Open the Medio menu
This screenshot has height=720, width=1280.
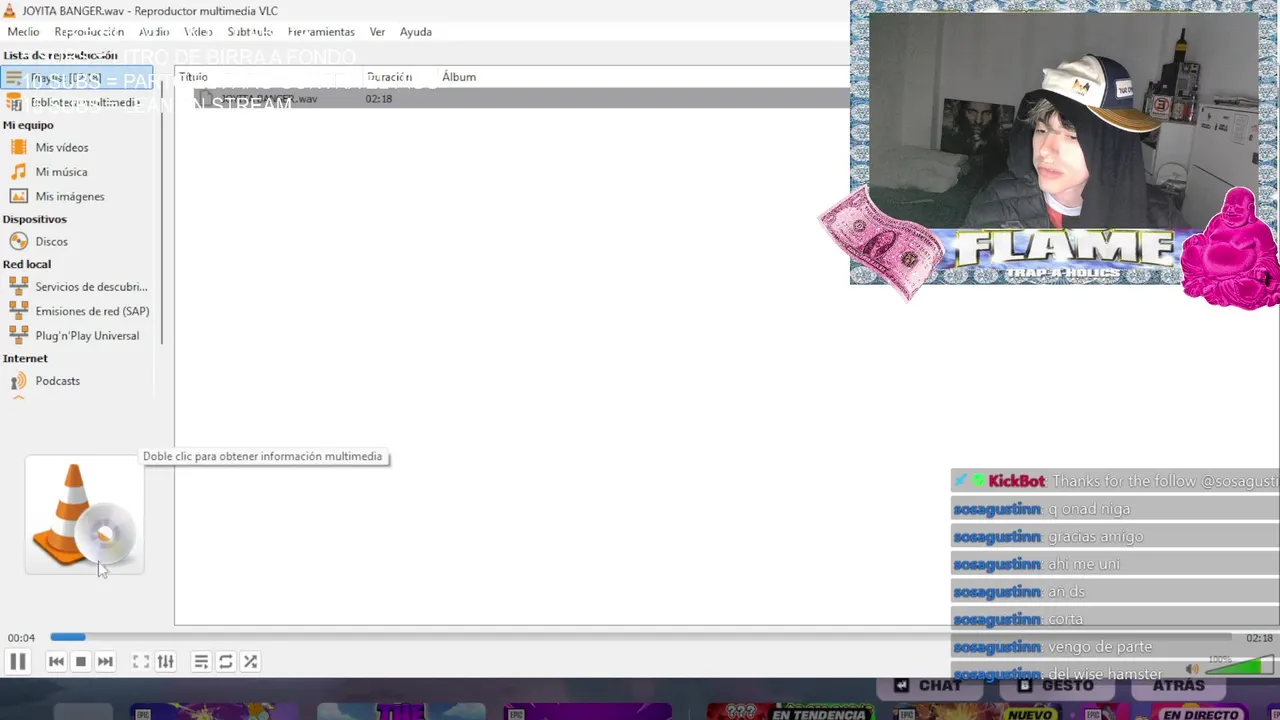(x=23, y=32)
